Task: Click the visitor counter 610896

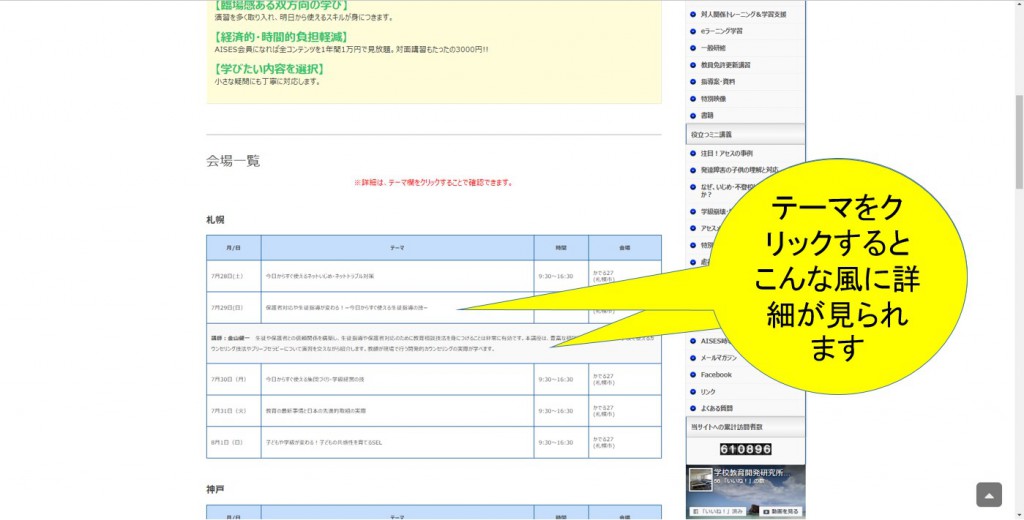Action: tap(745, 449)
